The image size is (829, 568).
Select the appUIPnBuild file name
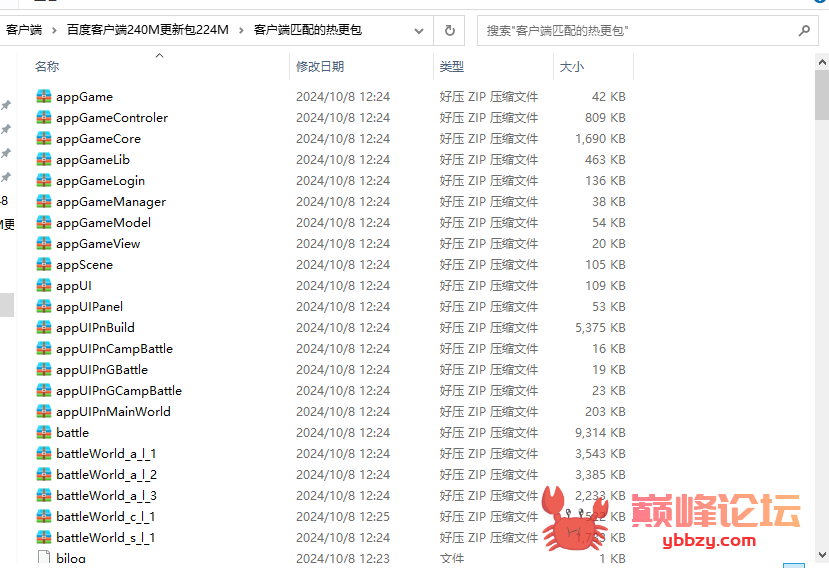[96, 327]
